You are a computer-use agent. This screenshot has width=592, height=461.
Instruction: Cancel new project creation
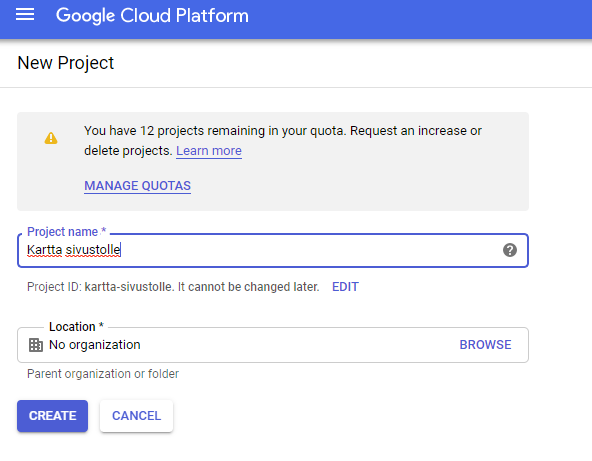(136, 416)
